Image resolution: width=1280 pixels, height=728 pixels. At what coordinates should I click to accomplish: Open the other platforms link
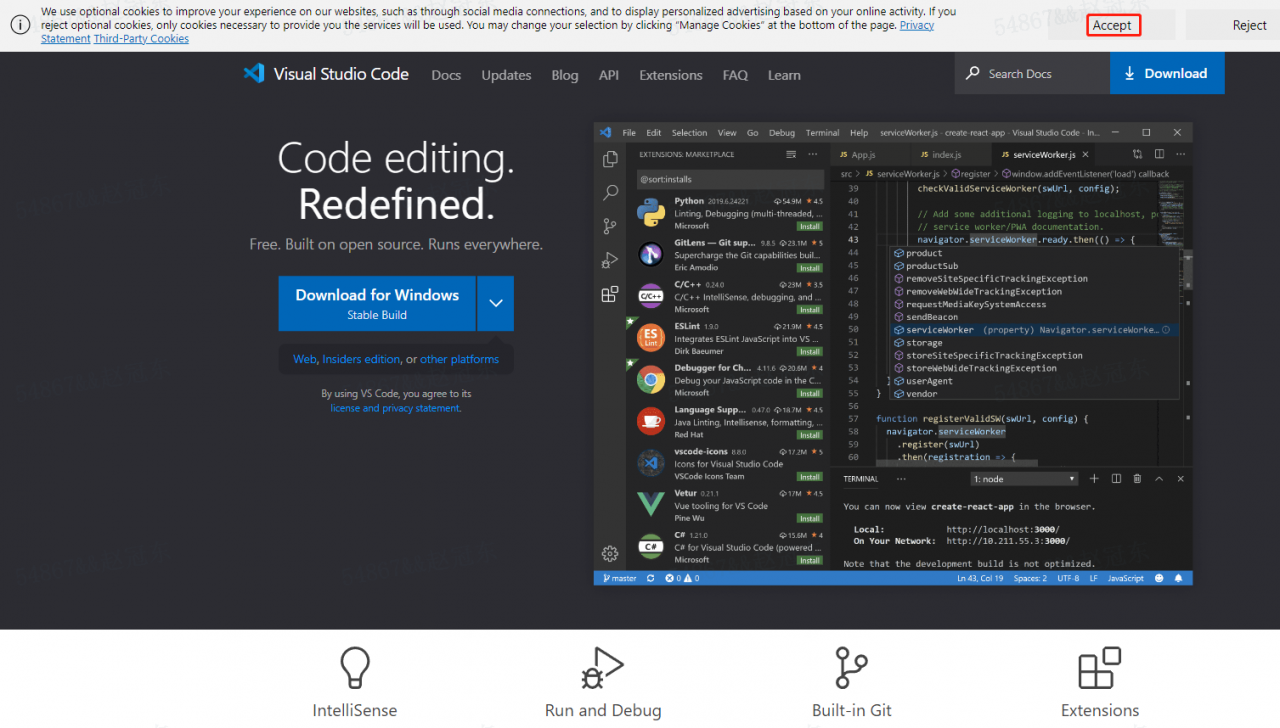(x=459, y=359)
